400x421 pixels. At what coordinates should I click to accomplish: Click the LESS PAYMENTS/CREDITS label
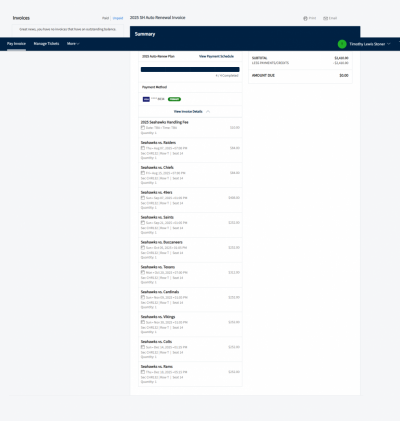pos(270,63)
